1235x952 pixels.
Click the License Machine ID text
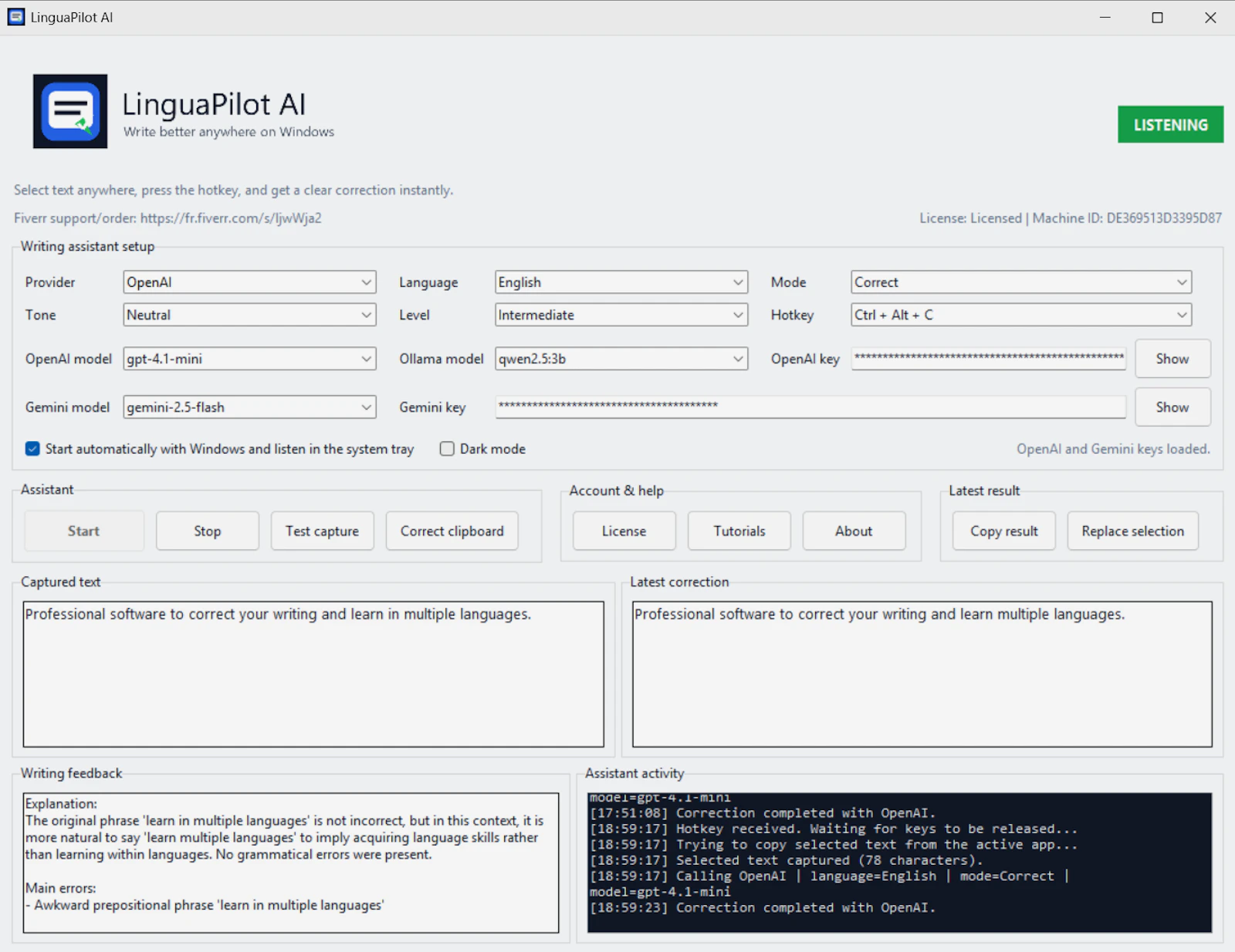[1071, 218]
